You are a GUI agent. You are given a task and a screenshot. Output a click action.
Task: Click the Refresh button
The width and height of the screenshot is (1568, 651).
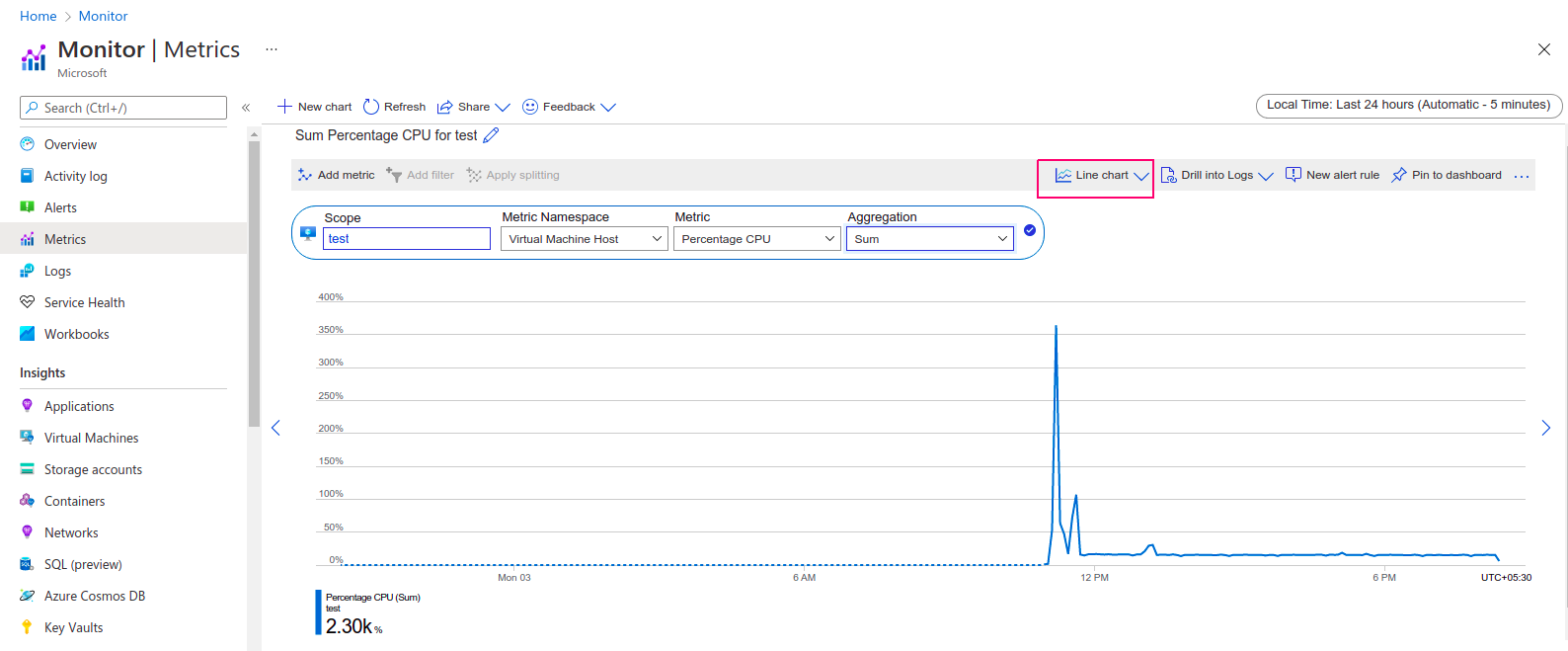point(395,107)
